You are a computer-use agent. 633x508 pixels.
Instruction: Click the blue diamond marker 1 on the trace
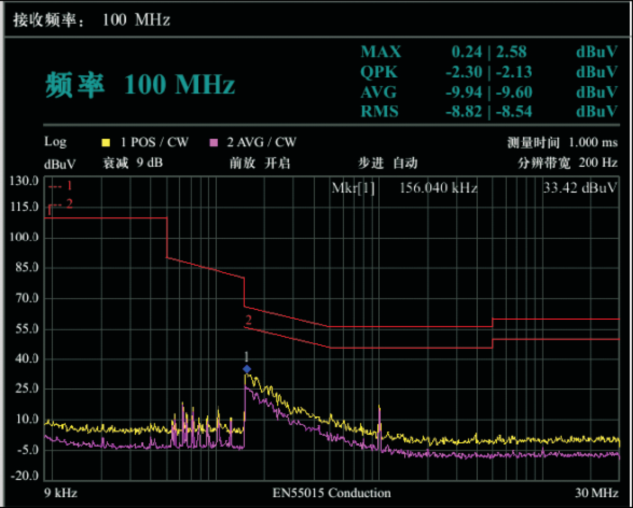pos(247,369)
